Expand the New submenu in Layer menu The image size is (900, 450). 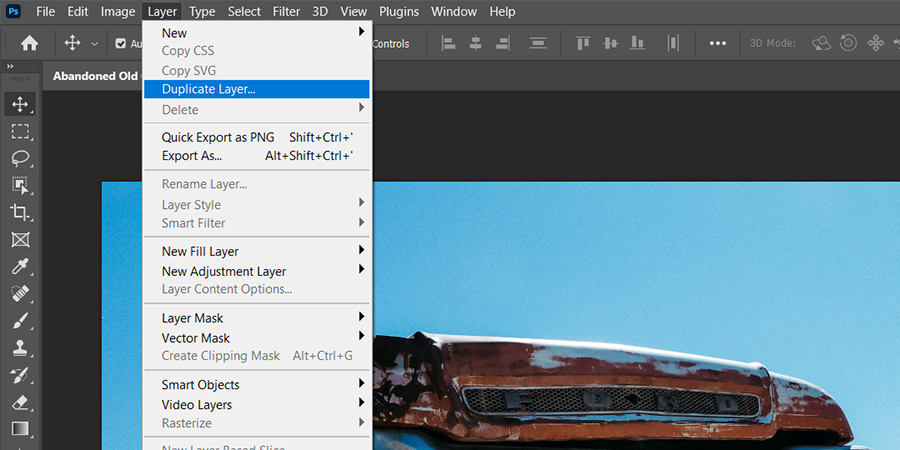point(257,33)
